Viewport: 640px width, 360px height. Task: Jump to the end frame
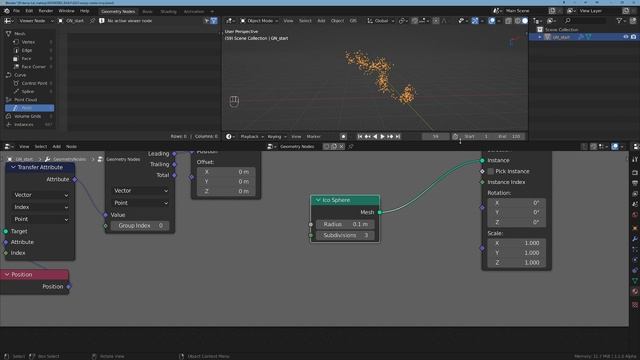tap(398, 136)
